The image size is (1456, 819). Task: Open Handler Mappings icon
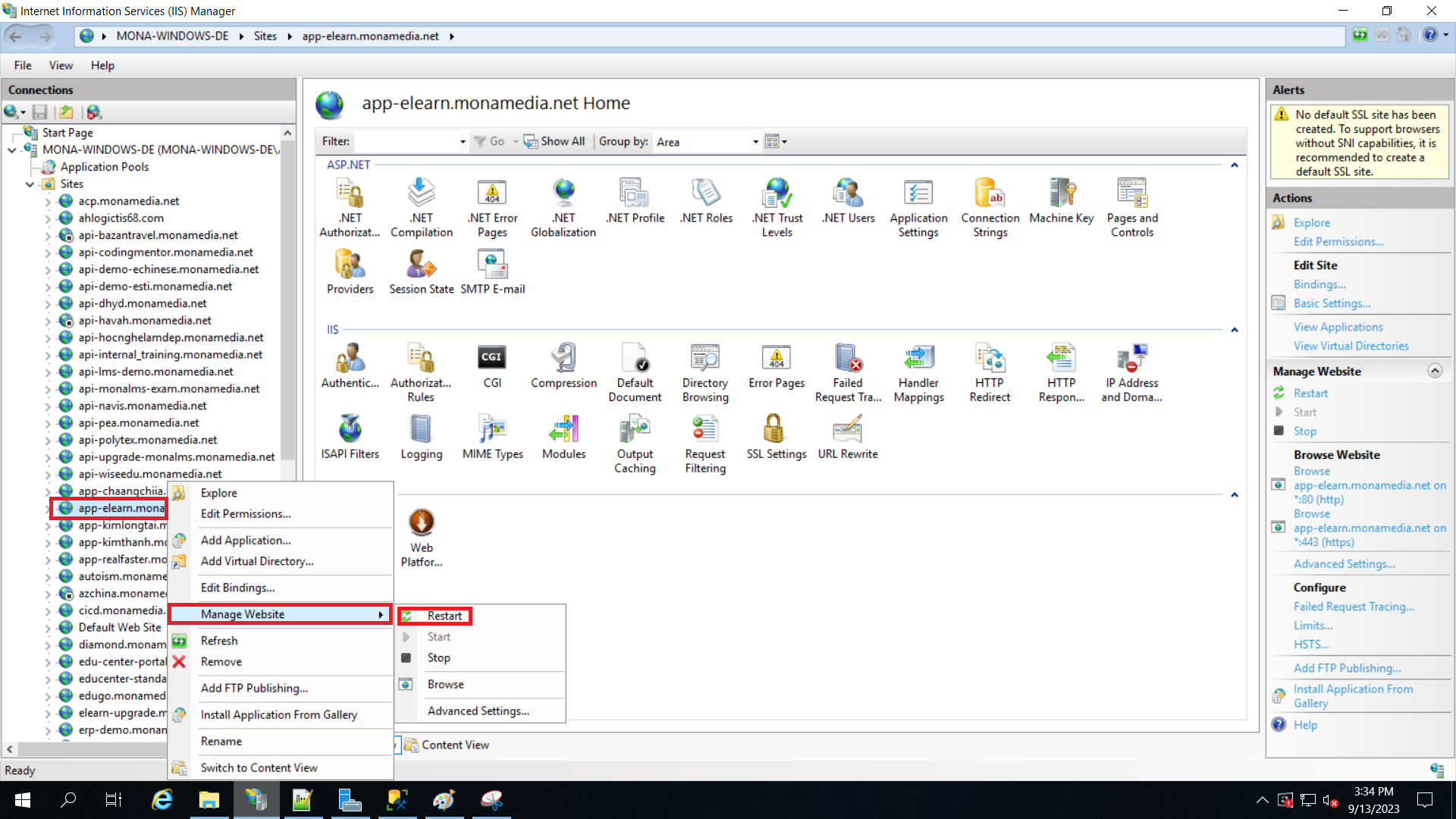point(918,373)
